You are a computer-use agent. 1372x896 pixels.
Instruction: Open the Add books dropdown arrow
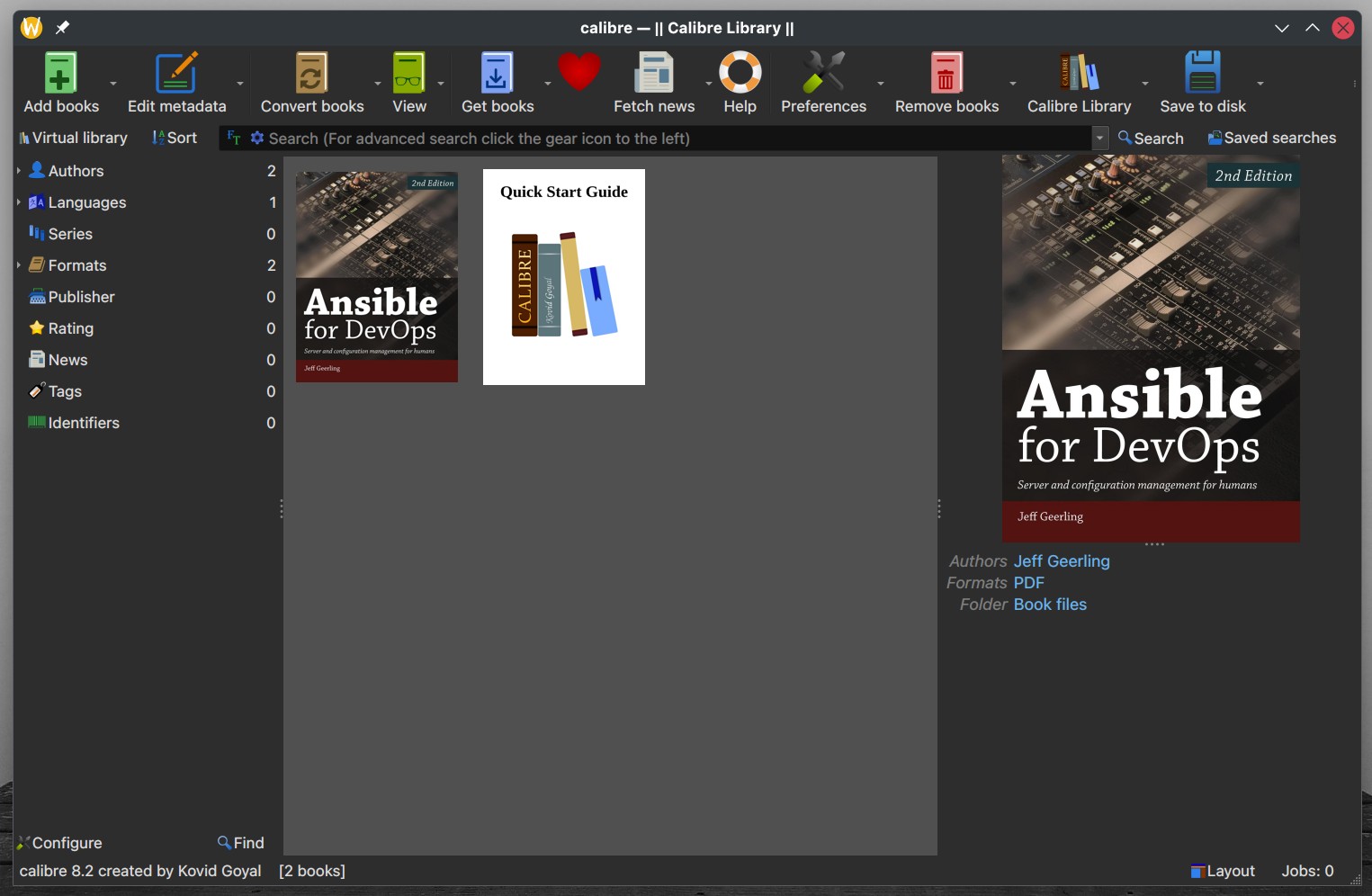point(113,84)
